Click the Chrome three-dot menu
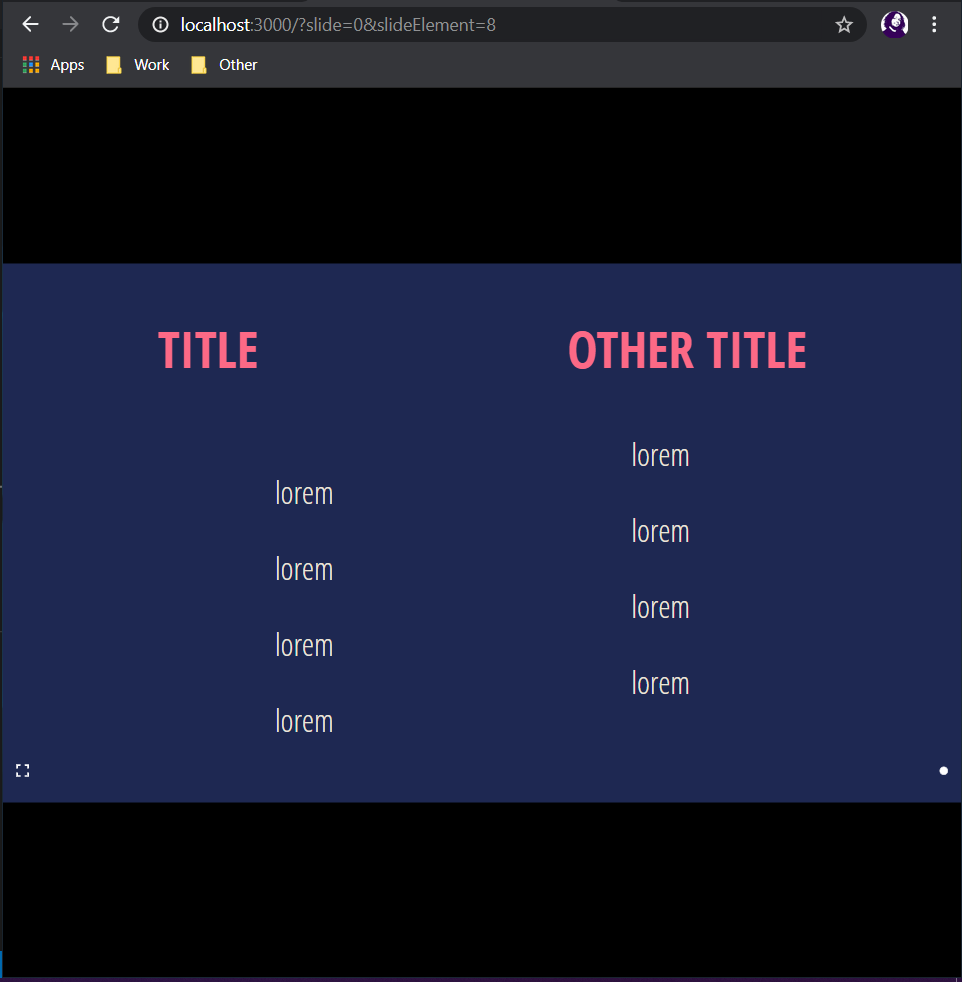 (x=933, y=24)
